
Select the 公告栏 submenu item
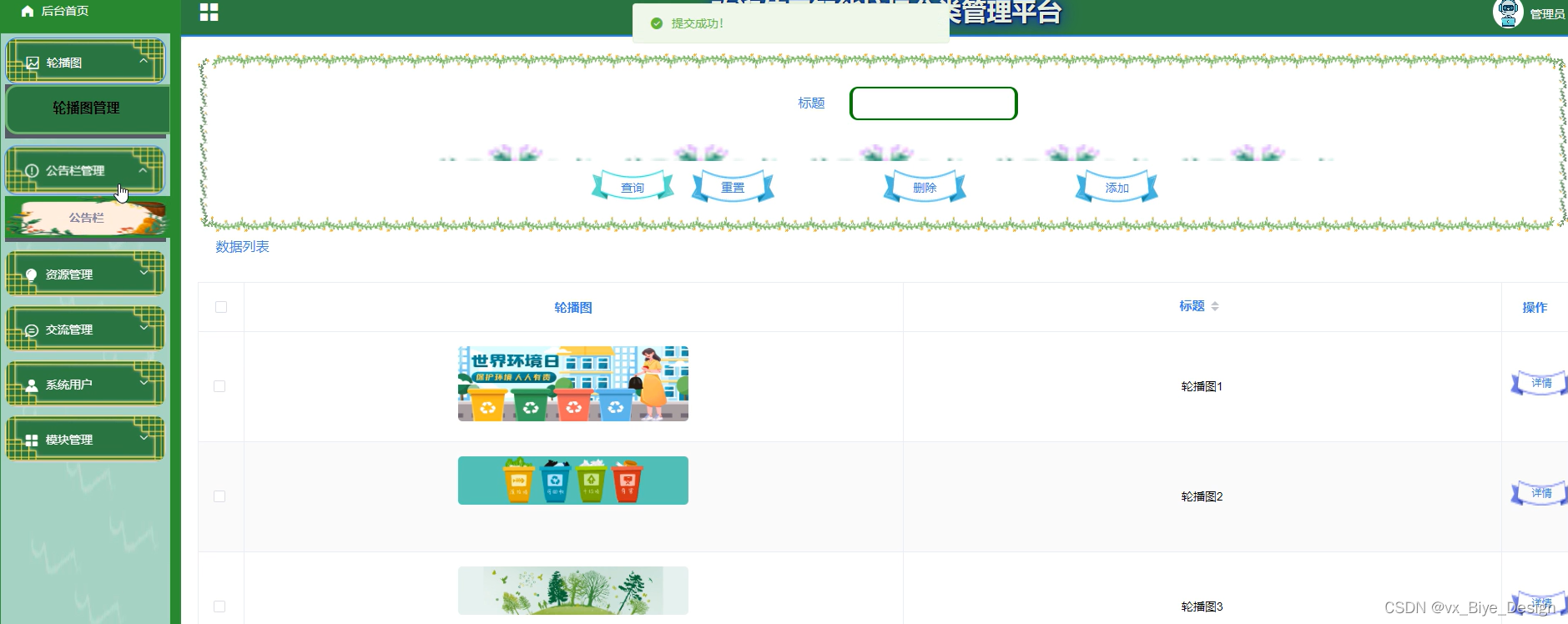click(87, 218)
